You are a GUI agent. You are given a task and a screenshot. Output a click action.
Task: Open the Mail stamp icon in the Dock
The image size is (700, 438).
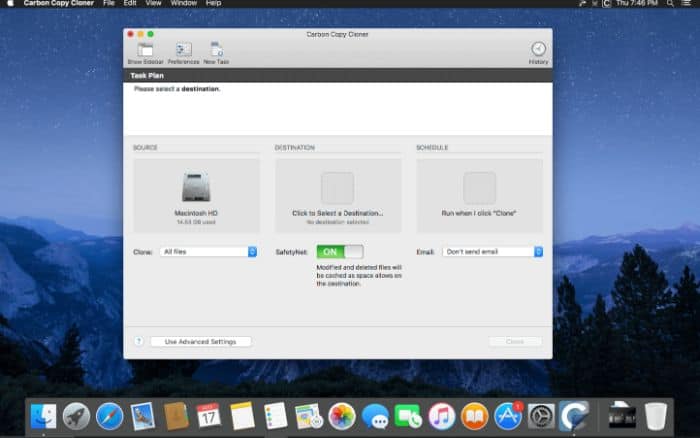coord(143,416)
